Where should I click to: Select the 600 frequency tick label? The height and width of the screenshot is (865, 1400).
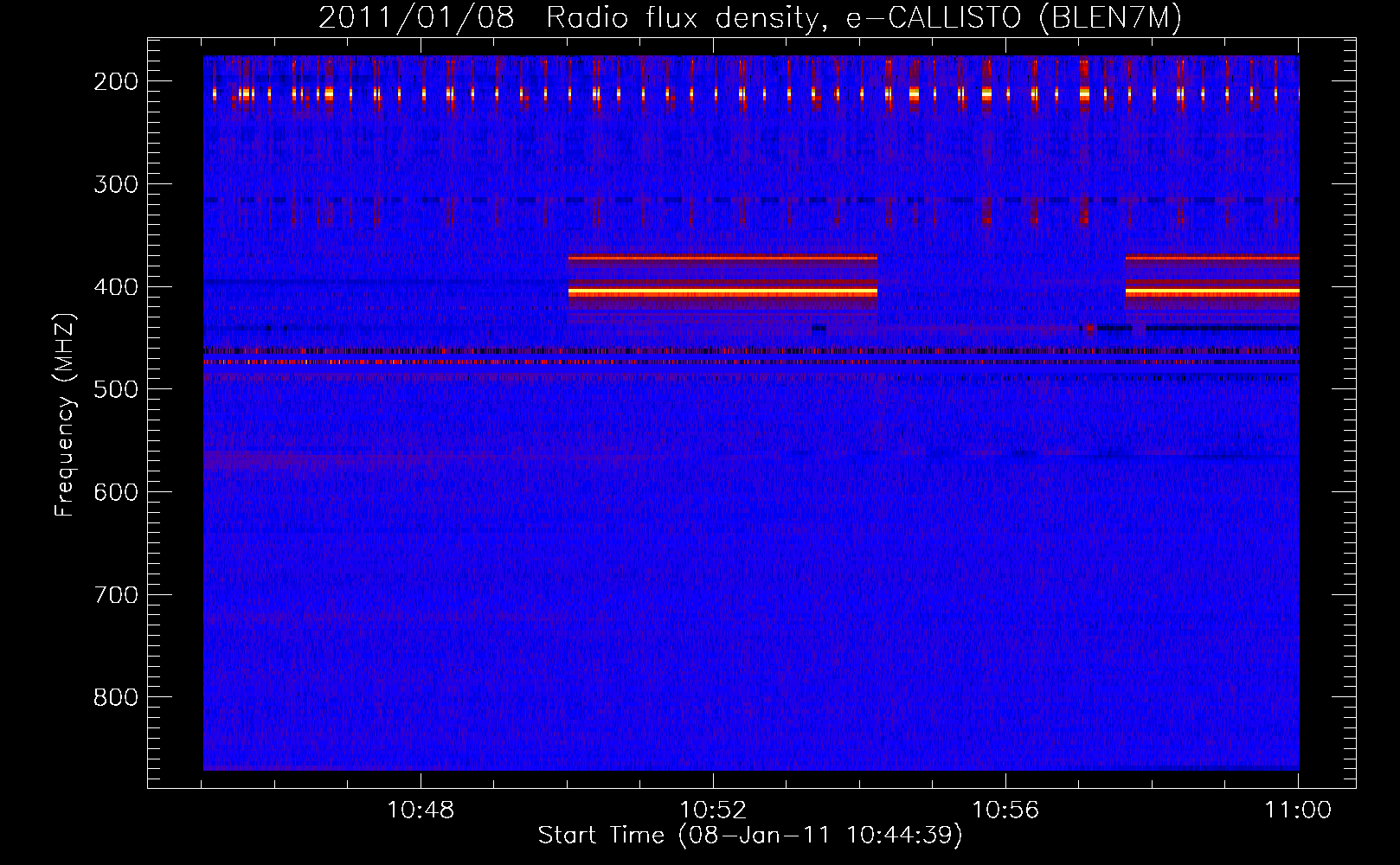115,492
